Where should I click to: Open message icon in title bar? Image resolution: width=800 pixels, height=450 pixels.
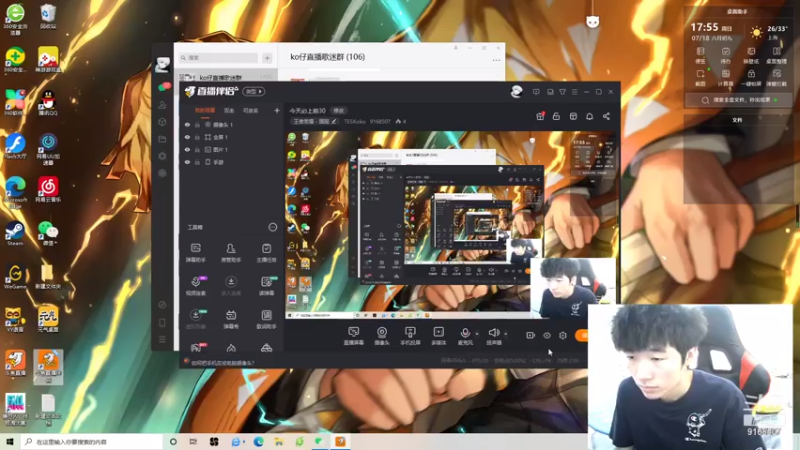point(536,92)
